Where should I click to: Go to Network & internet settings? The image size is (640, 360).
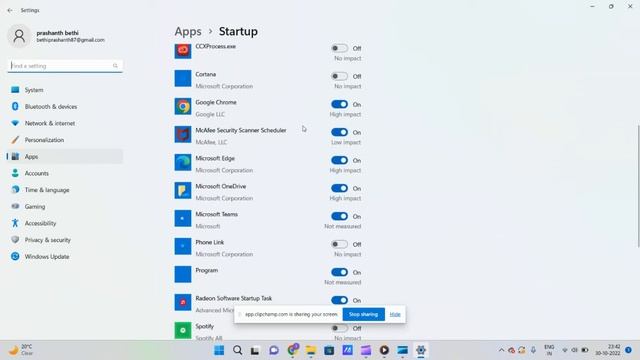click(x=65, y=123)
